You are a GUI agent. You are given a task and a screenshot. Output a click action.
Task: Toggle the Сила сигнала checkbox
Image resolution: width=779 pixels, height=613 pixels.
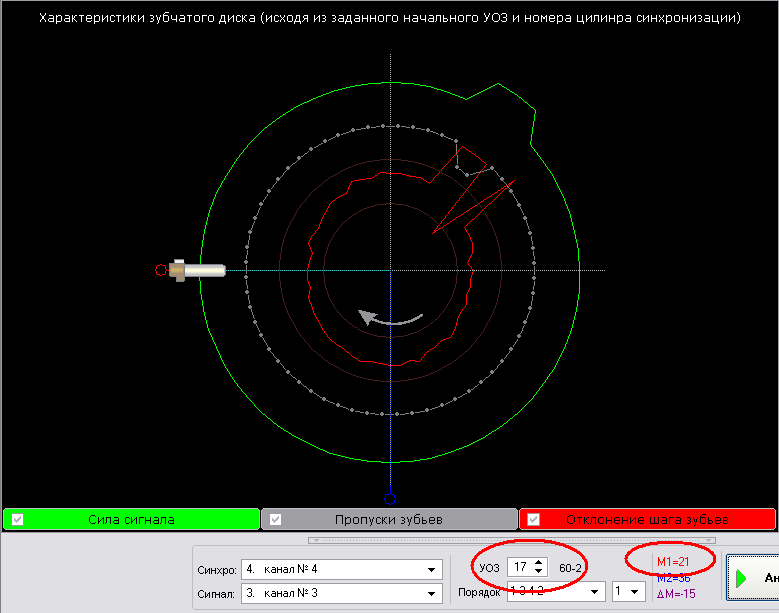[x=17, y=520]
